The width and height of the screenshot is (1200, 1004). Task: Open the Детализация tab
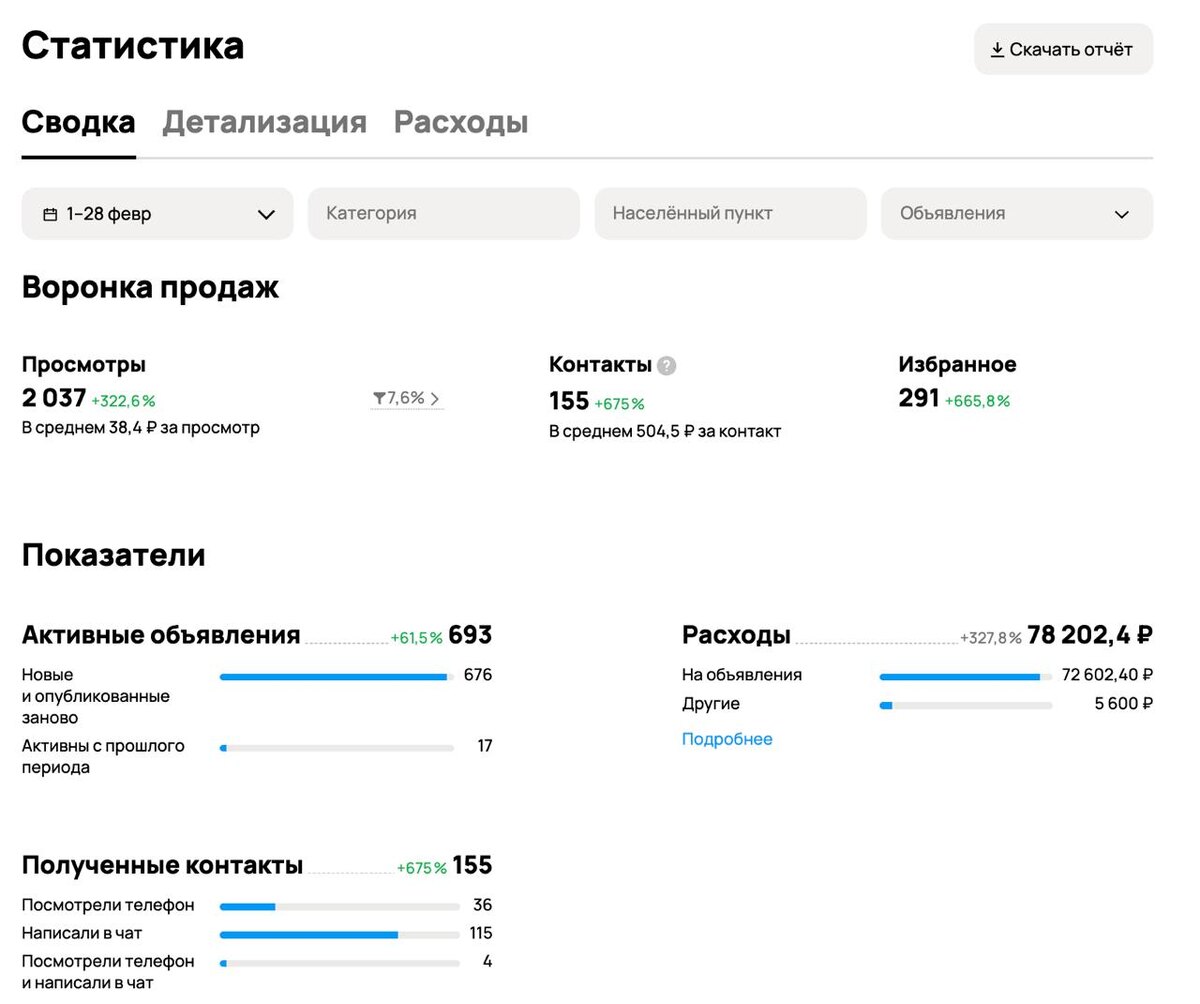(x=264, y=122)
